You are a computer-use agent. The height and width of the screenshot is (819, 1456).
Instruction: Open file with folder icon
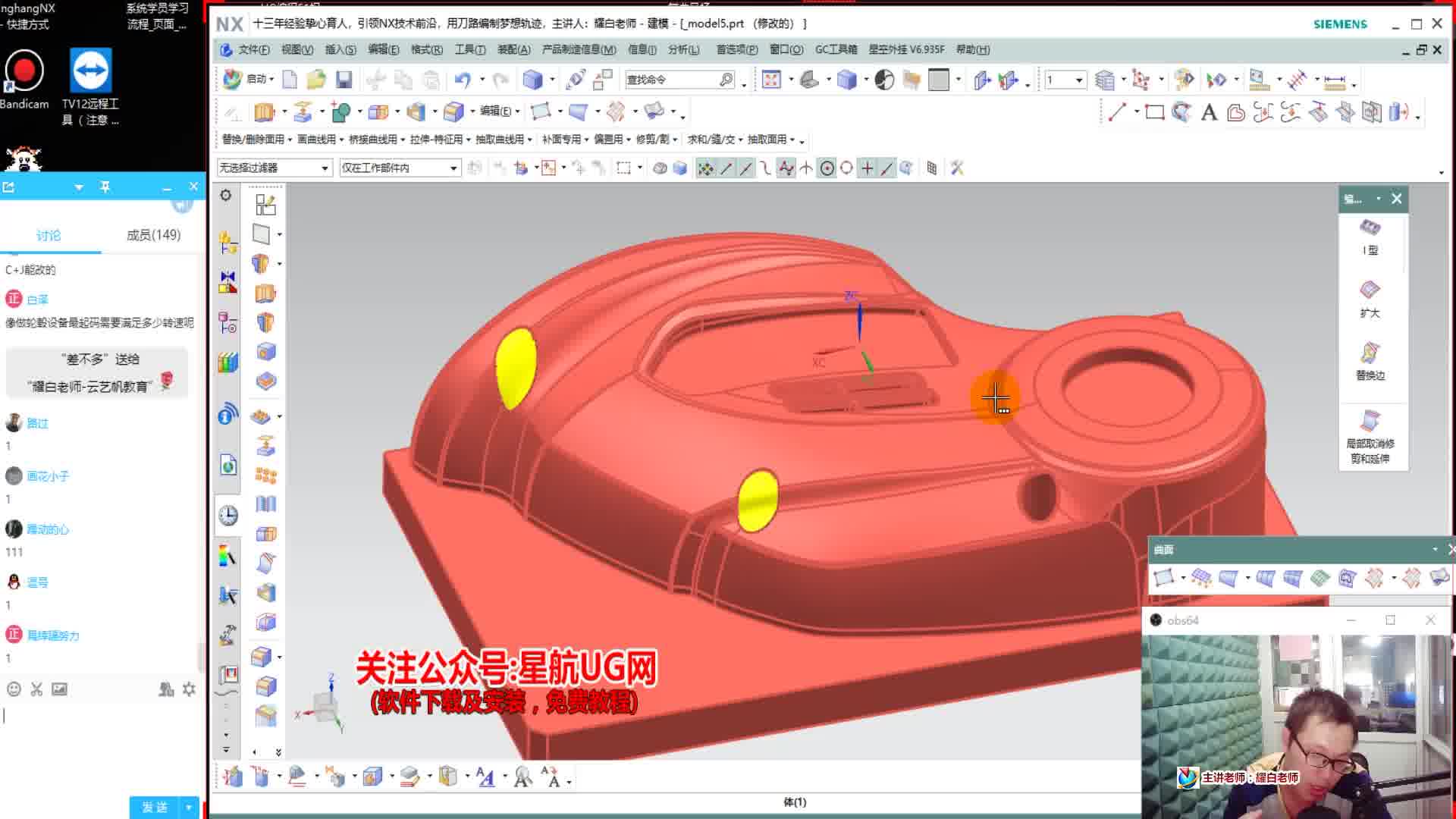pos(315,80)
